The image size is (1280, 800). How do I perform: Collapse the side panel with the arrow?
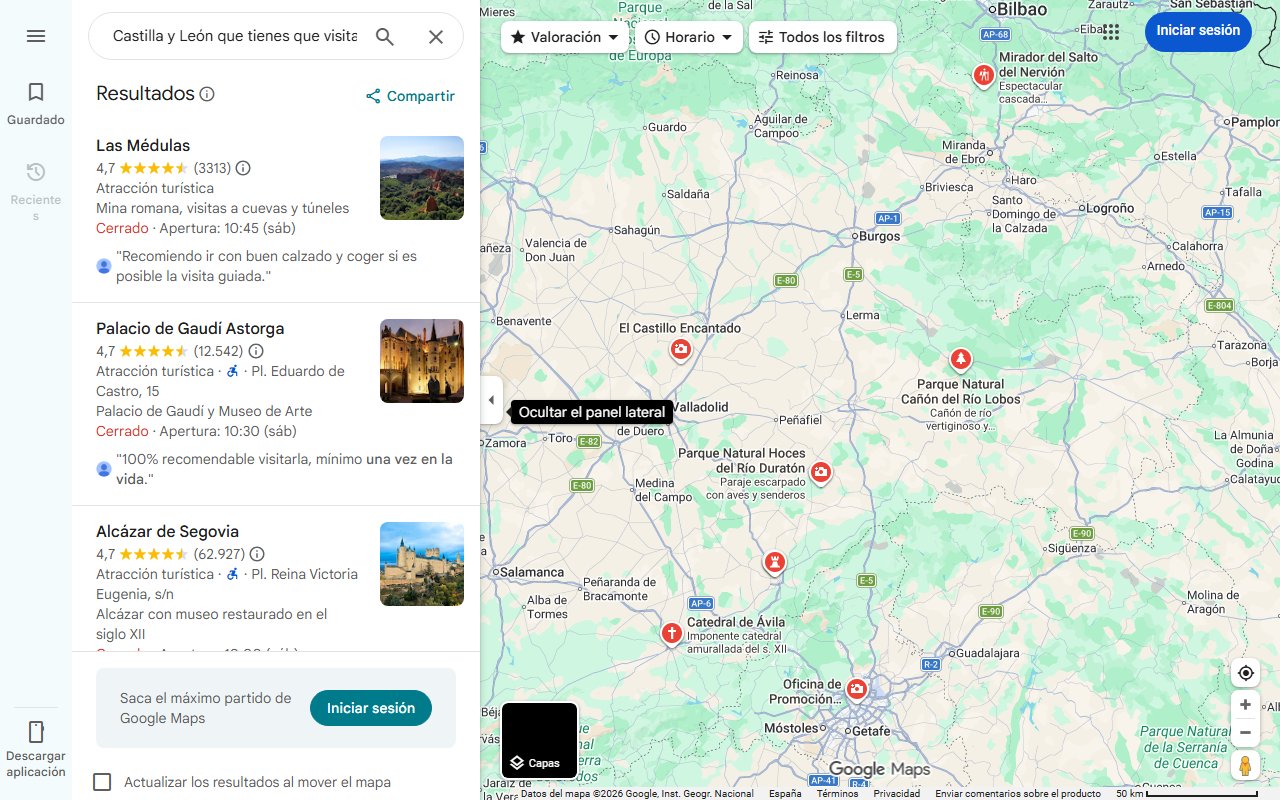491,399
